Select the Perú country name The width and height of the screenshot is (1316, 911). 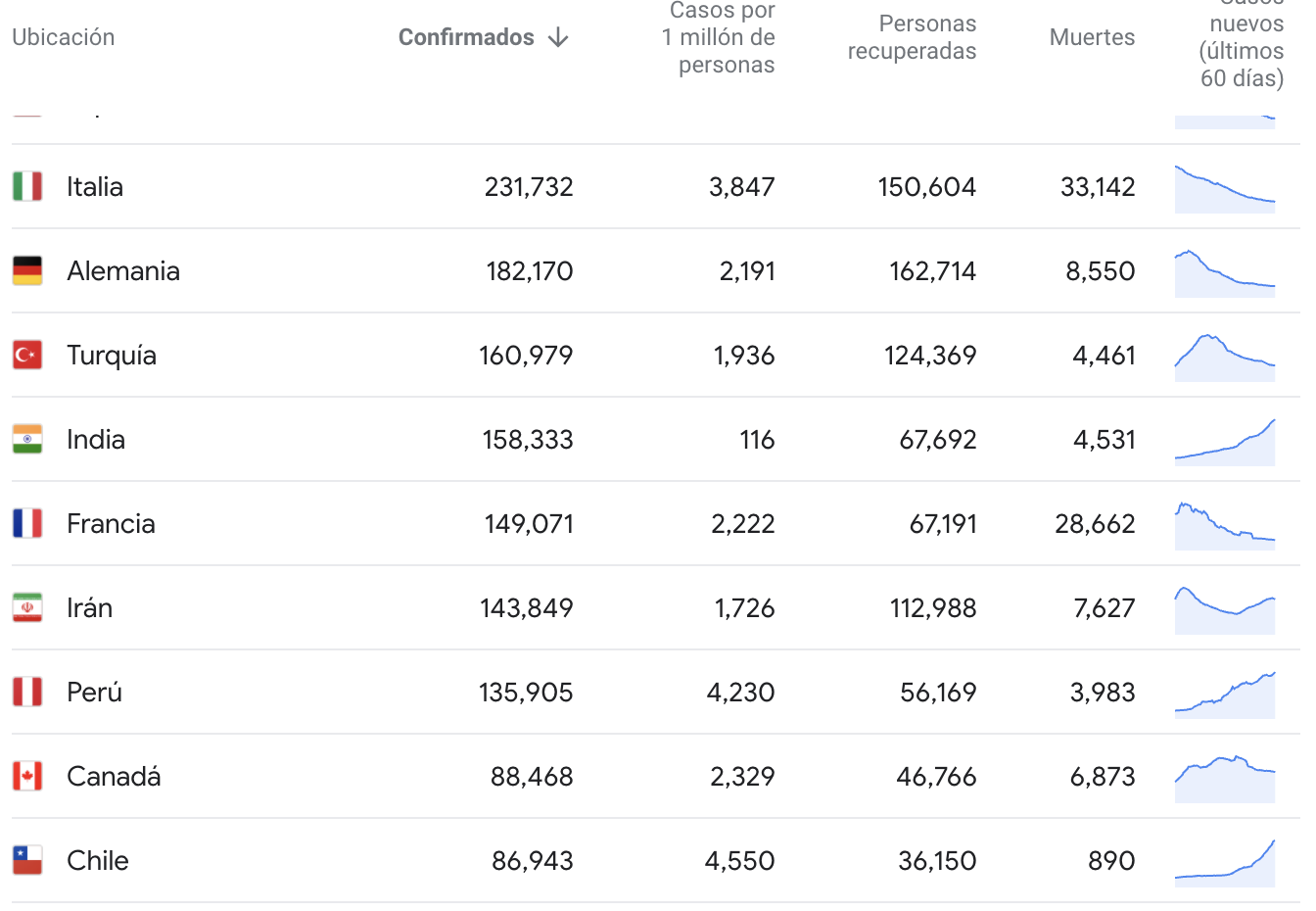(94, 692)
